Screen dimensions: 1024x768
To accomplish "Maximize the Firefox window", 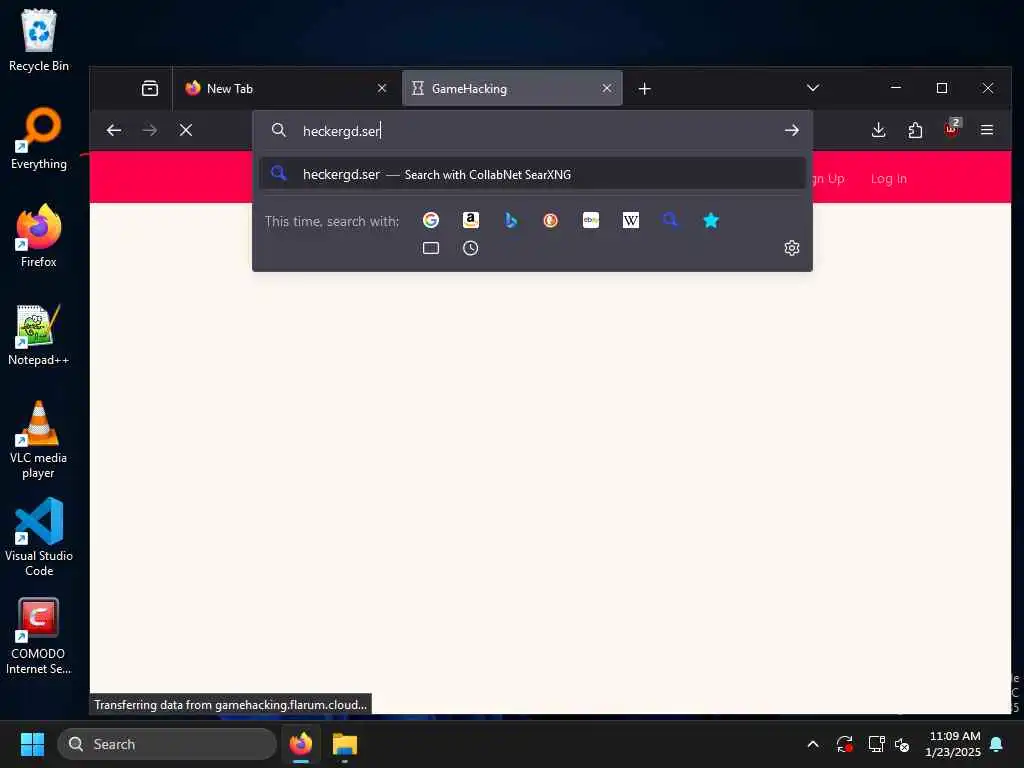I will 942,88.
